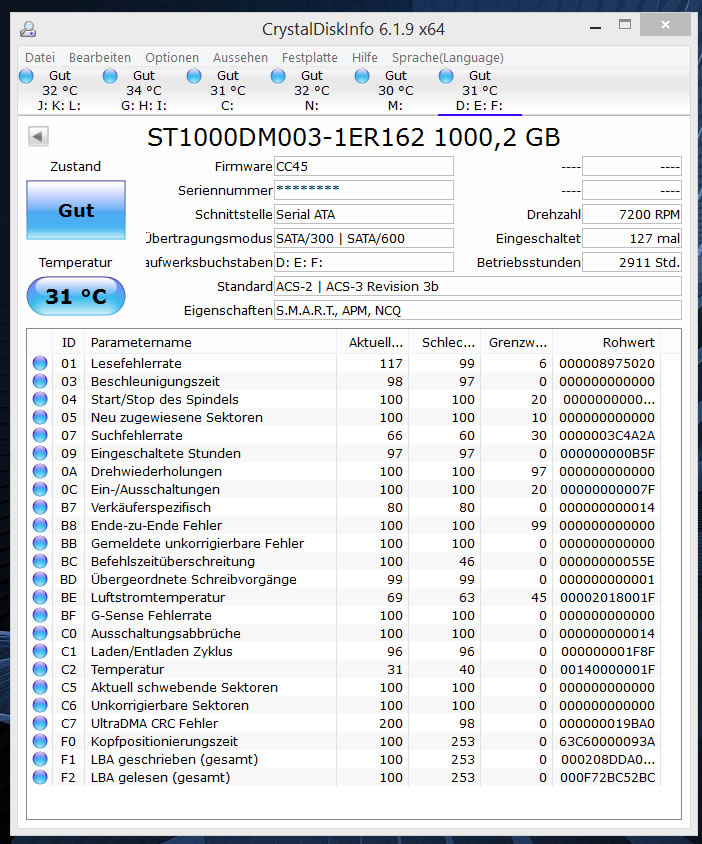Click the Drehzahl field 7200 RPM
The width and height of the screenshot is (702, 844).
(632, 214)
